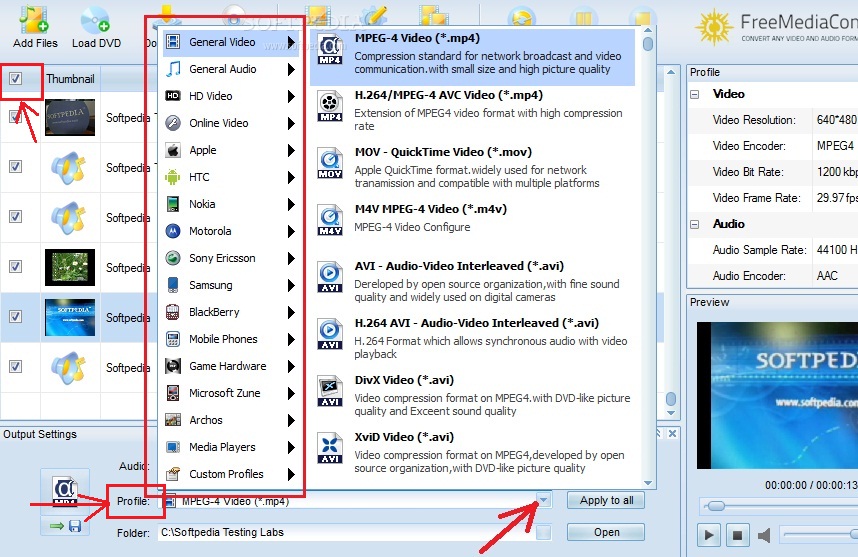Uncheck the highlighted blue Softpedia row checkbox
This screenshot has width=858, height=557.
15,316
